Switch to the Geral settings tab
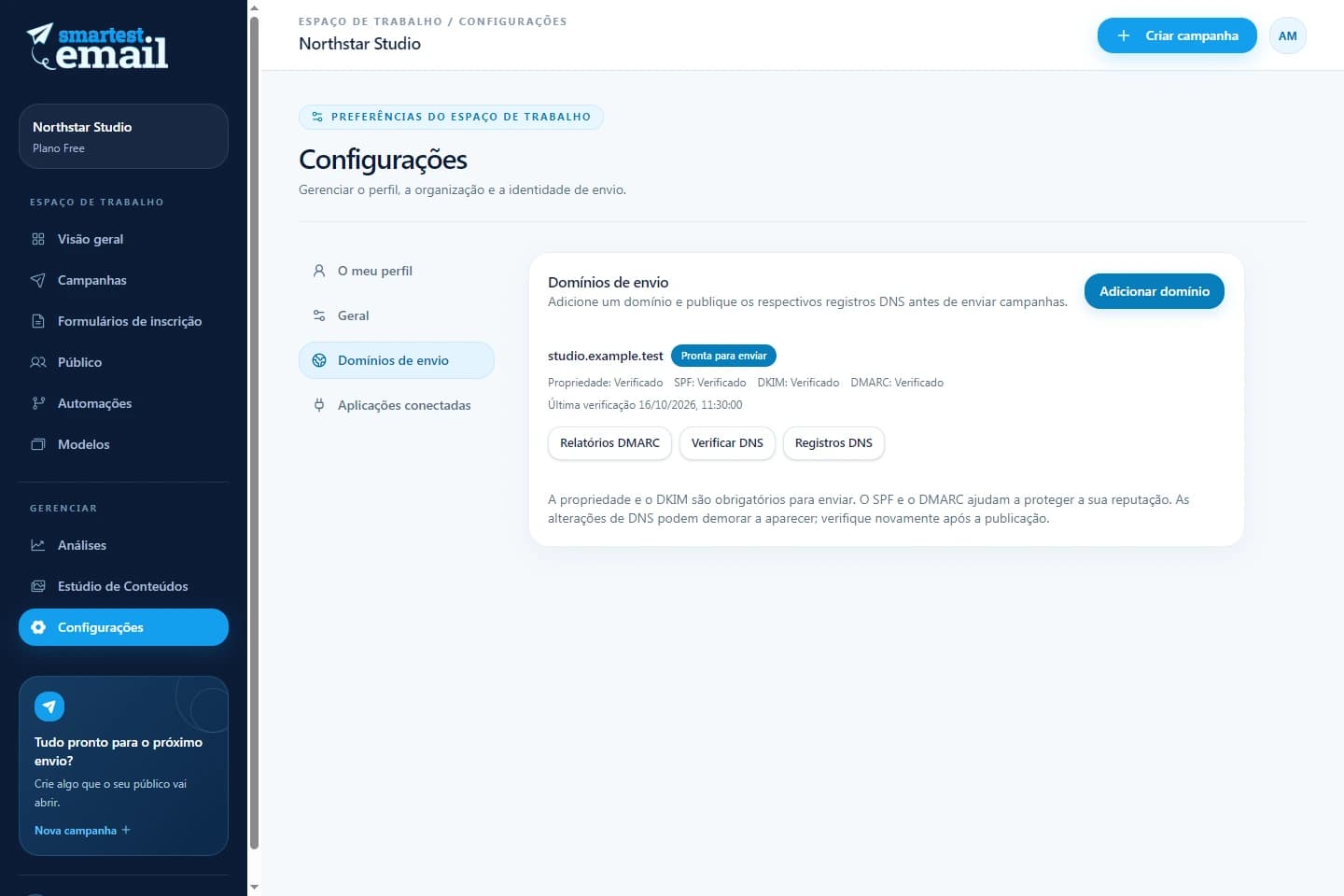The width and height of the screenshot is (1344, 896). [x=397, y=315]
